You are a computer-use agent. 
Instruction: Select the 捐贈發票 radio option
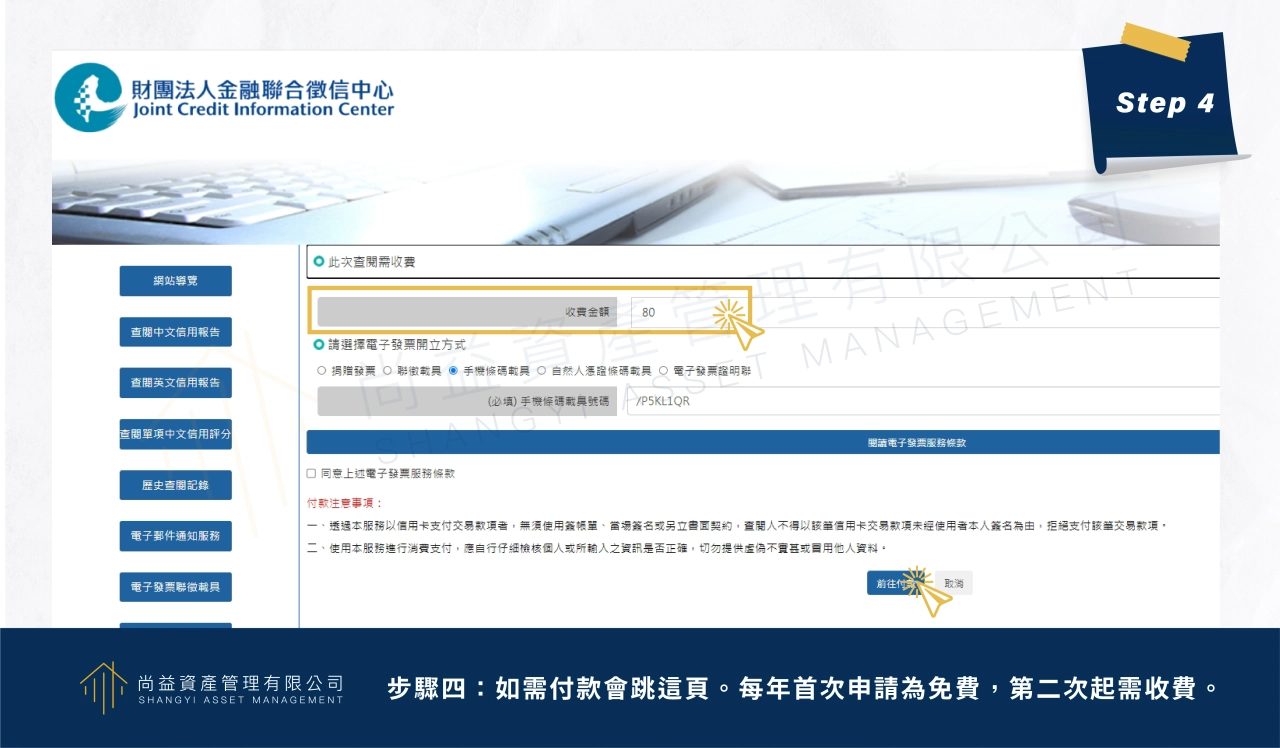click(322, 370)
